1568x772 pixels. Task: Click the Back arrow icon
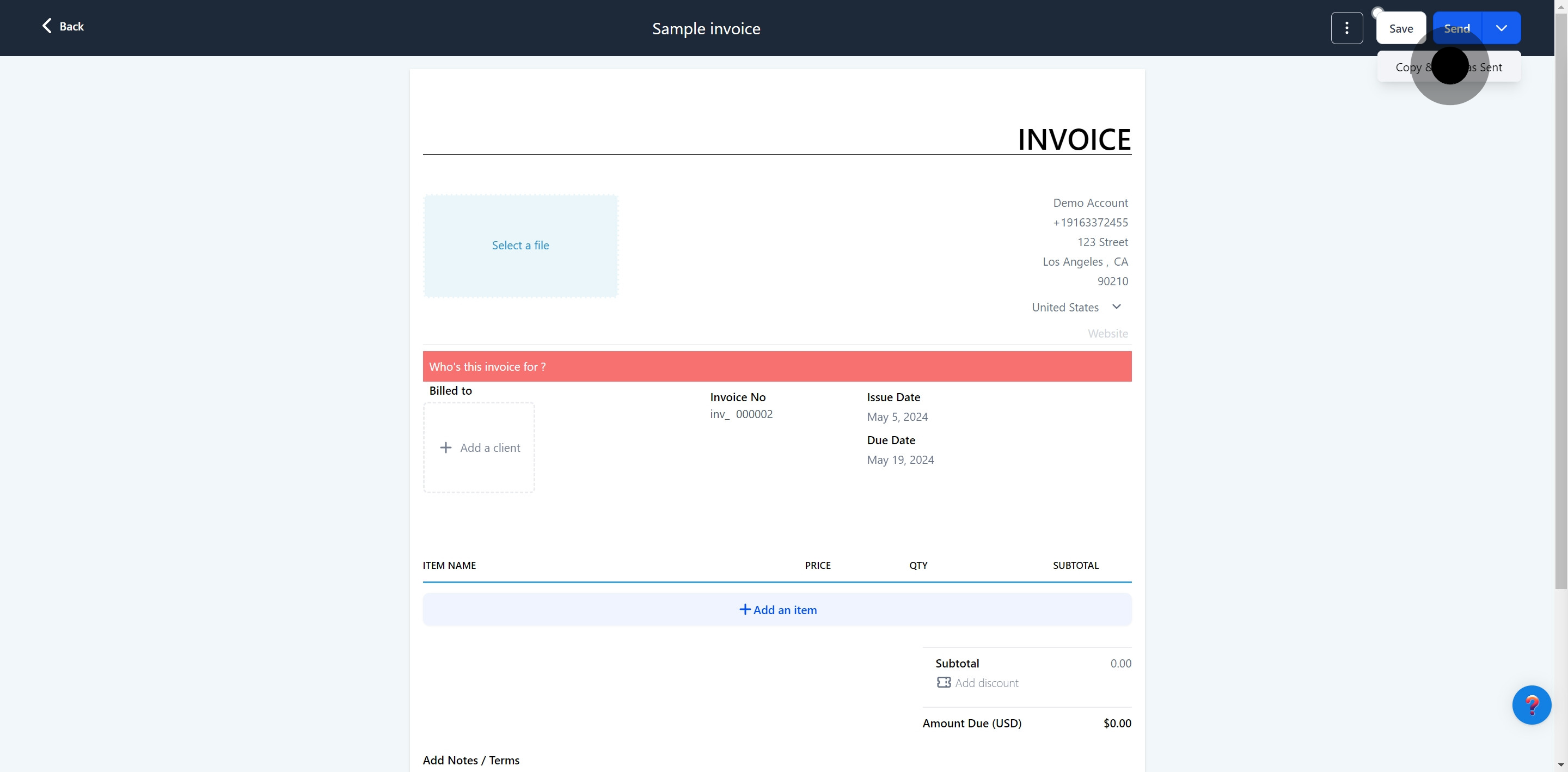47,26
